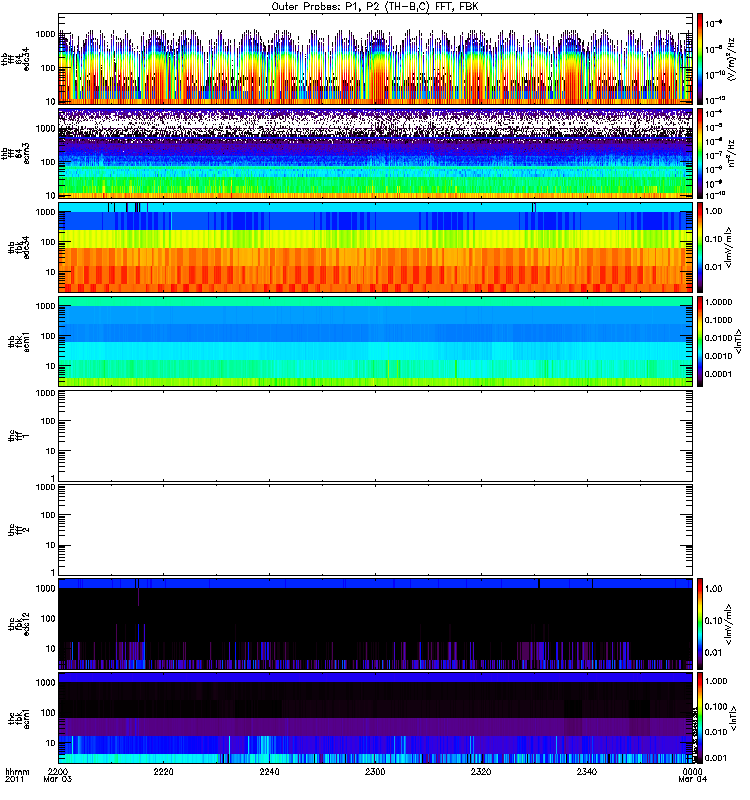Viewport: 750px width, 800px height.
Task: Click the color bar beside thb fbk scm1 panel
Action: (x=700, y=341)
